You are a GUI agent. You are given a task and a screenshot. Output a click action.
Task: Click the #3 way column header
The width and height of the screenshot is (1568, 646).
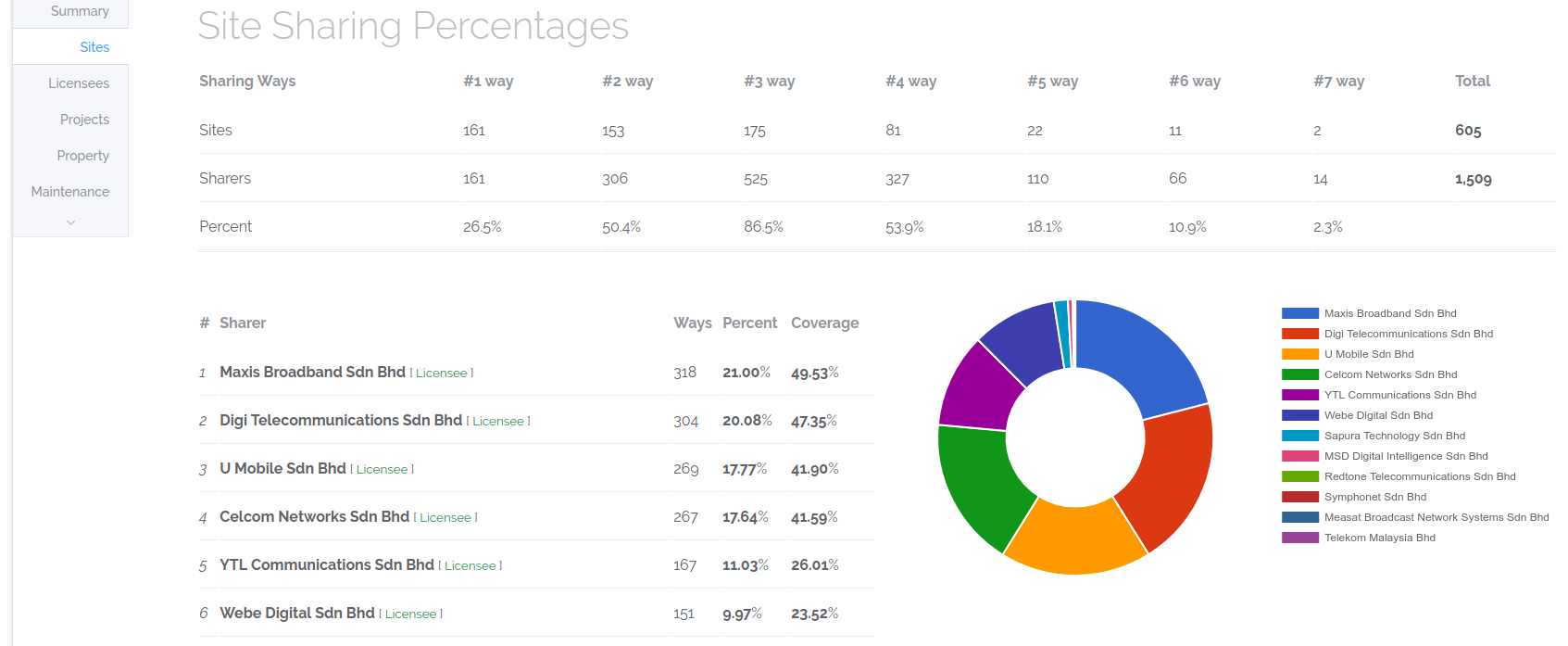(769, 82)
